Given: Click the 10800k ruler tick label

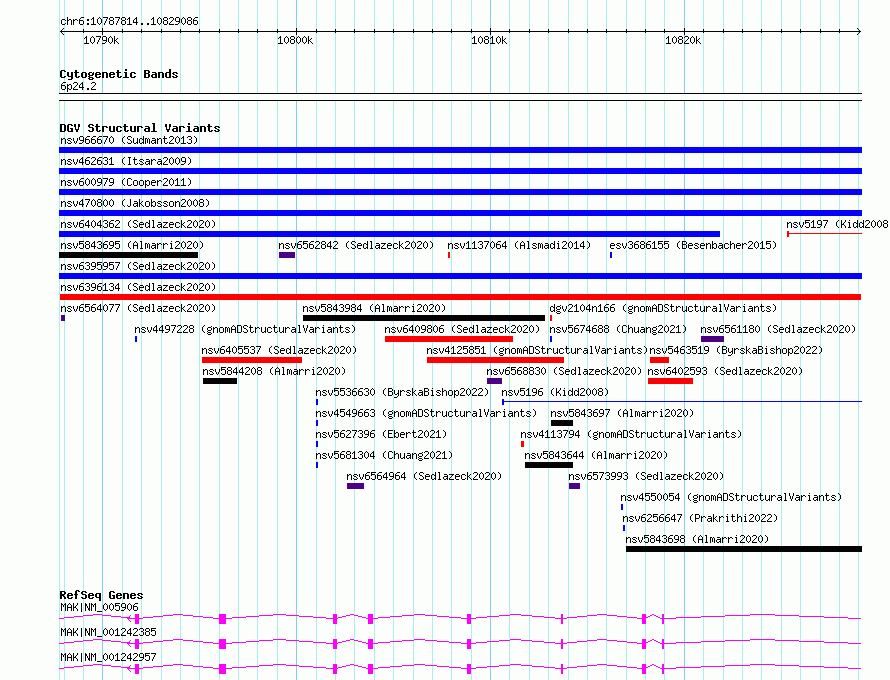Looking at the screenshot, I should 295,40.
